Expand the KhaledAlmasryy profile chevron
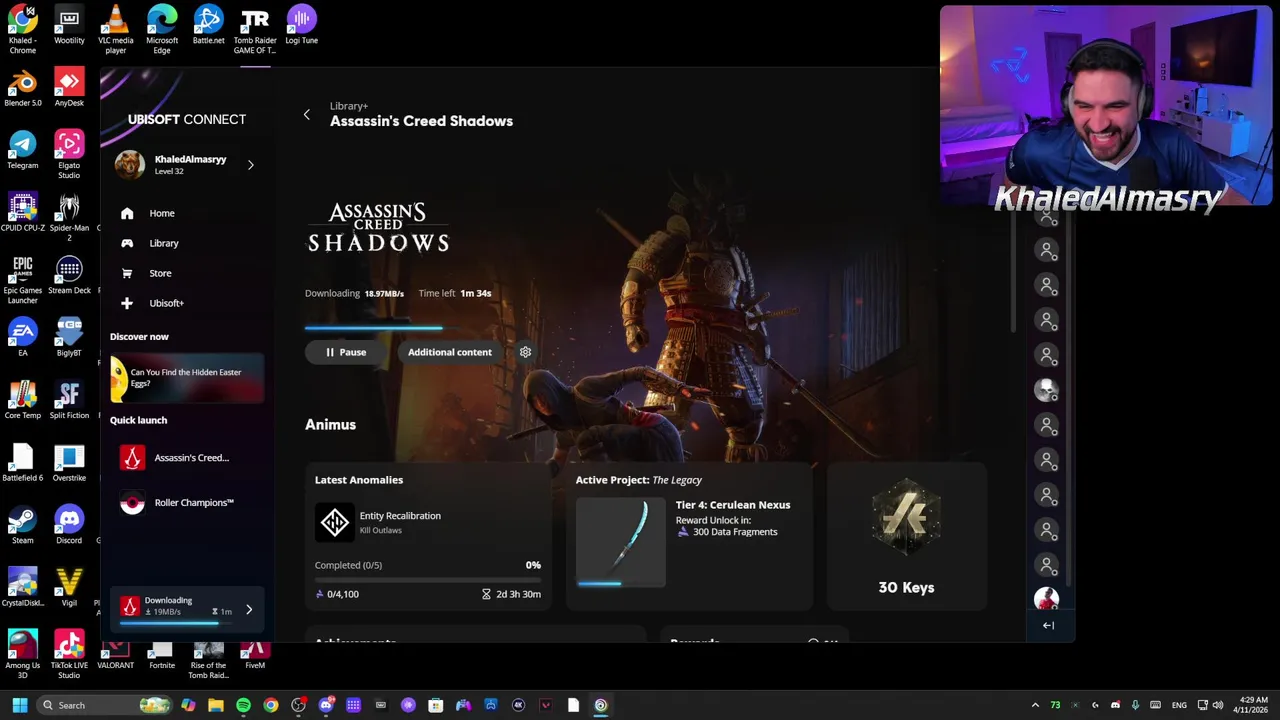The image size is (1280, 720). tap(251, 165)
